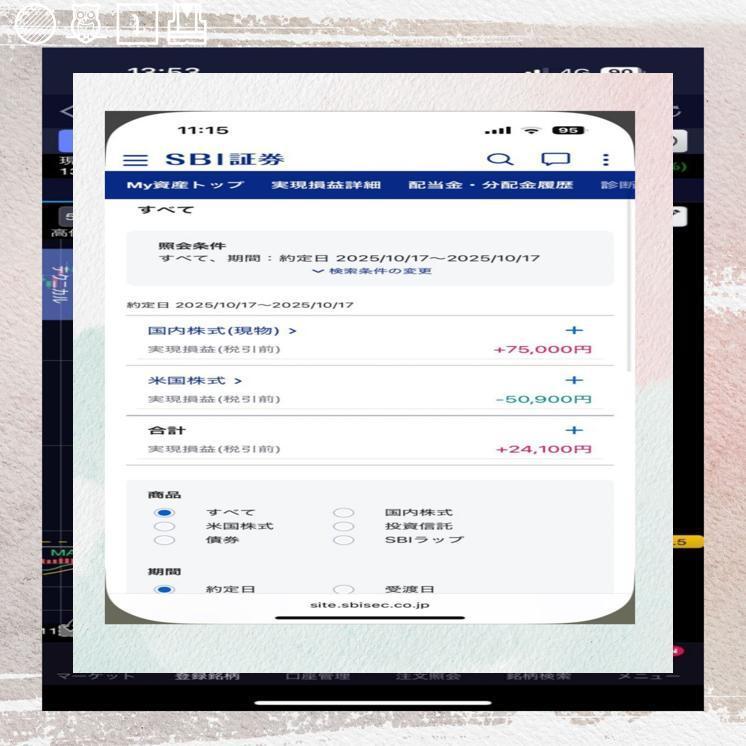Open 注文照会 in the background app bar
The image size is (746, 746).
(428, 676)
